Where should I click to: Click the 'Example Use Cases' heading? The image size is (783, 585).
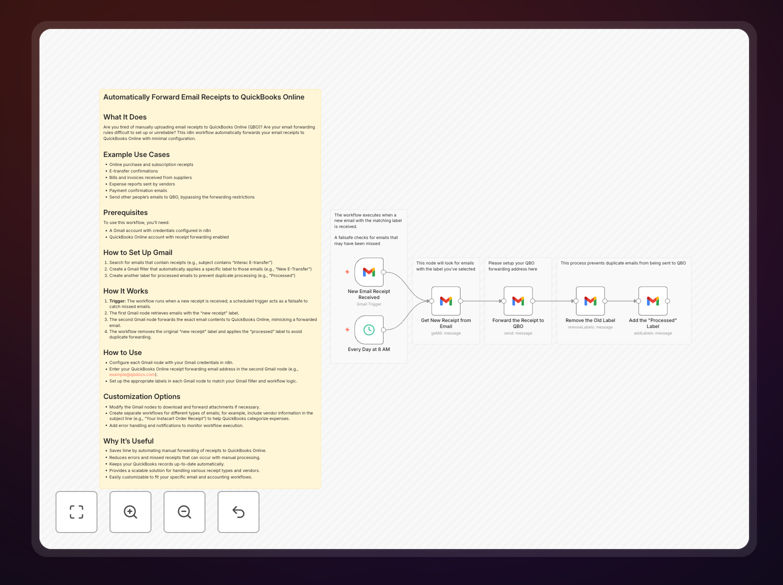coord(136,154)
